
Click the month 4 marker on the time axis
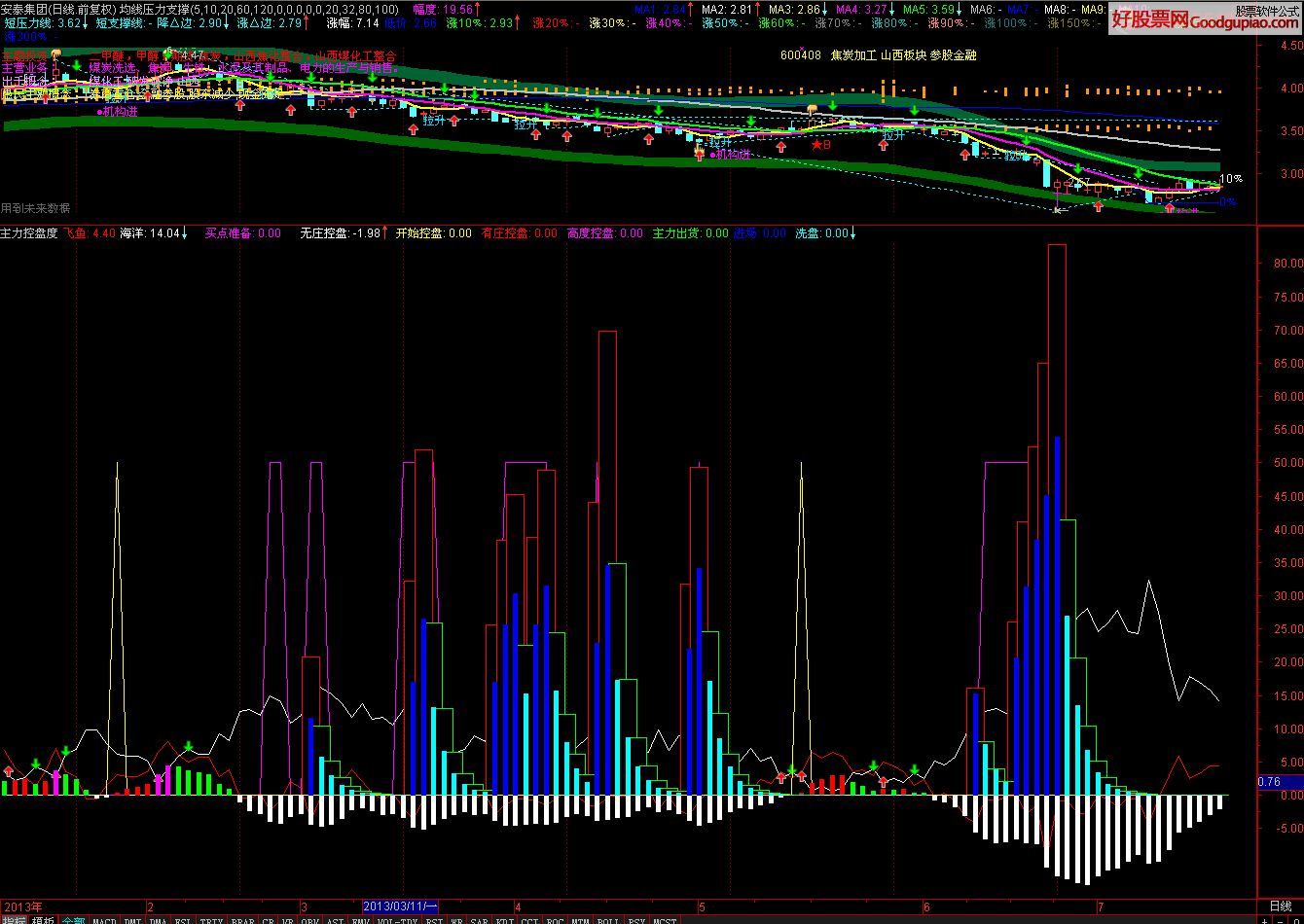pos(518,906)
